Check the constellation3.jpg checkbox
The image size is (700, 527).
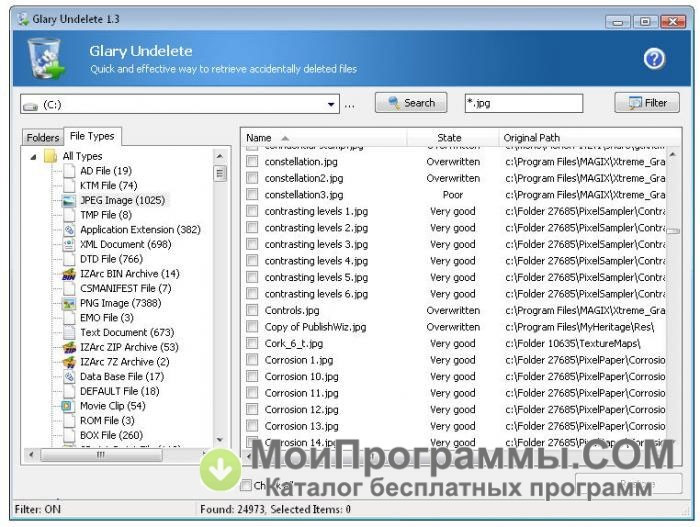pyautogui.click(x=252, y=194)
